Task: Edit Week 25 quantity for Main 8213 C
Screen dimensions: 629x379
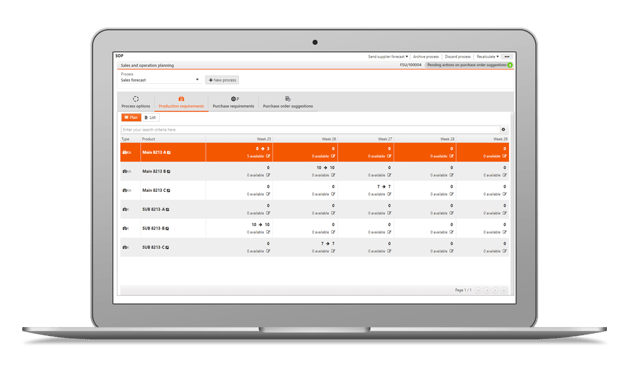Action: click(268, 194)
